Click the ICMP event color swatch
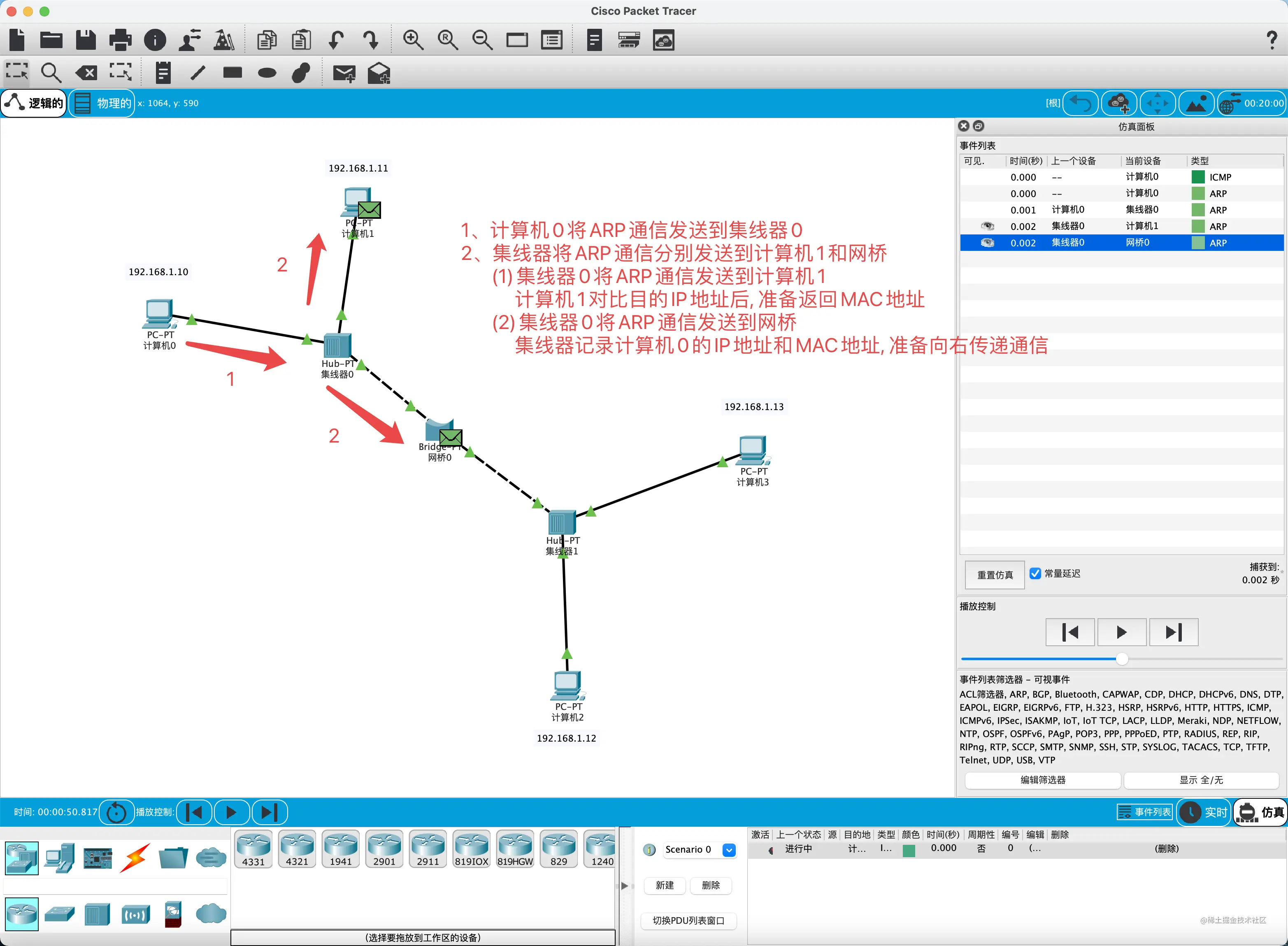Screen dimensions: 1288x946 pos(1197,177)
